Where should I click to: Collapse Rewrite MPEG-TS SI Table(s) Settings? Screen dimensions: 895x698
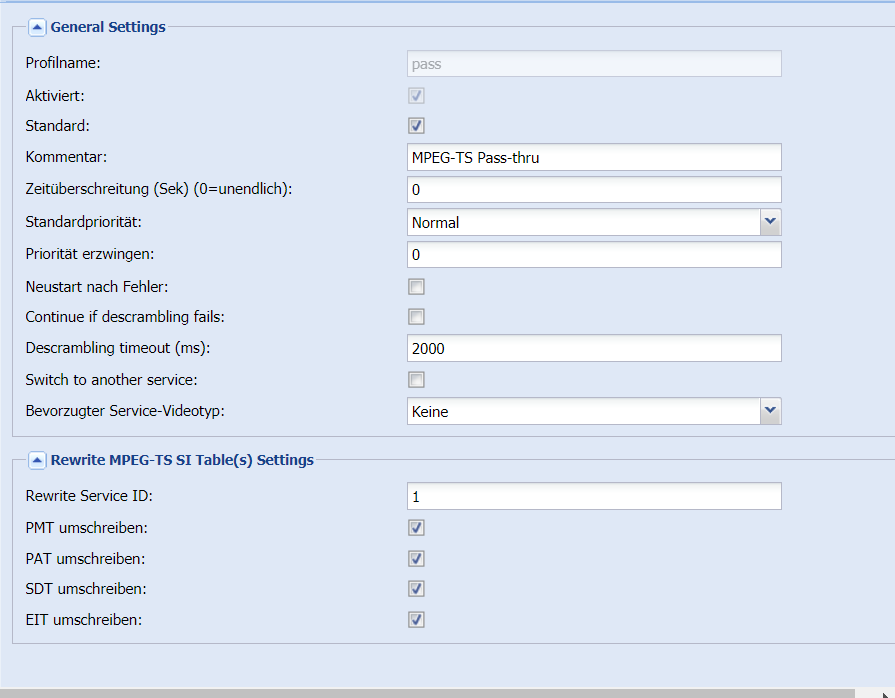pos(37,460)
